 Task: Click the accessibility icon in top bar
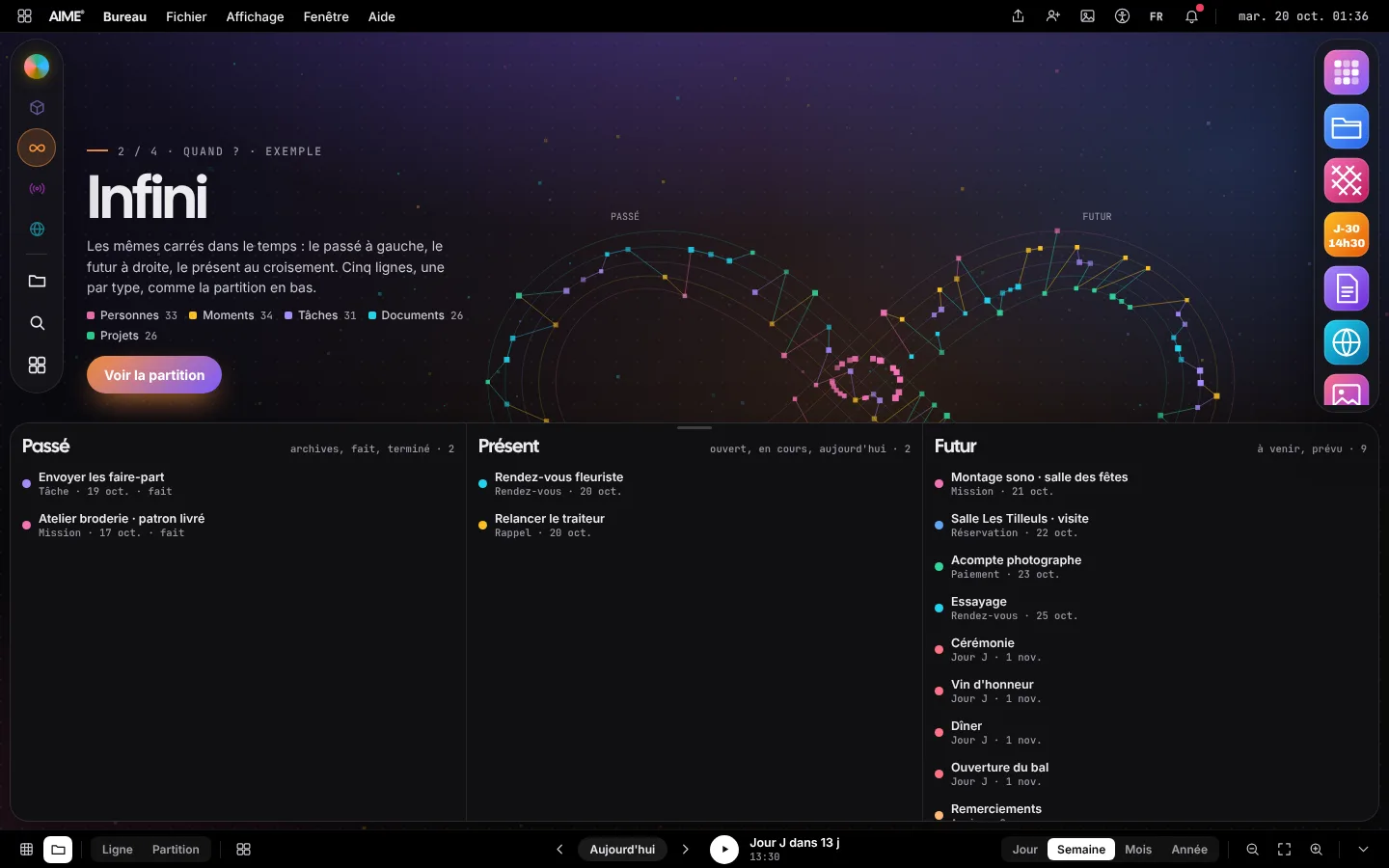point(1122,16)
